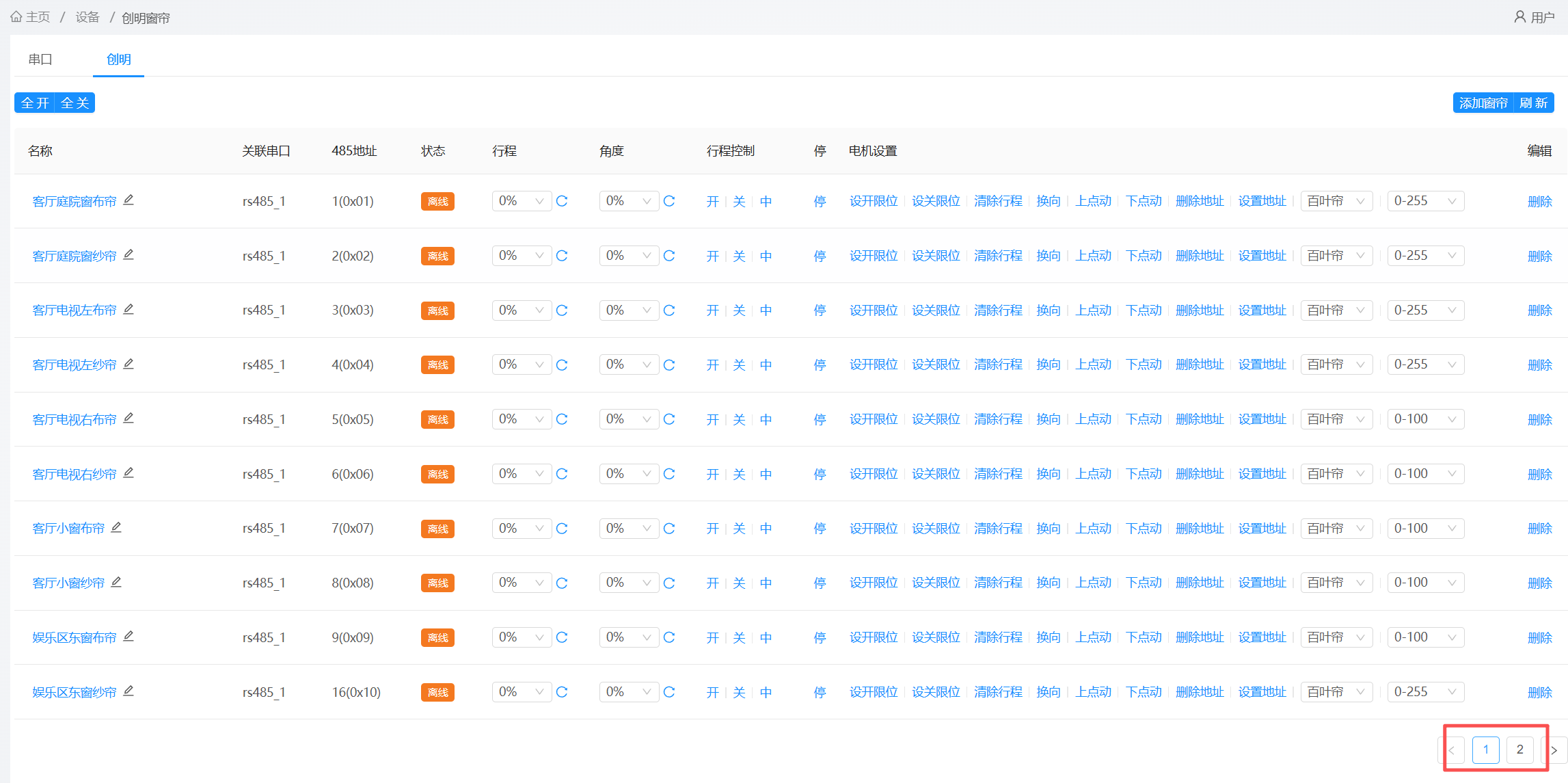Click 关 for 客厅电视左布帘
Viewport: 1568px width, 783px height.
coord(740,310)
